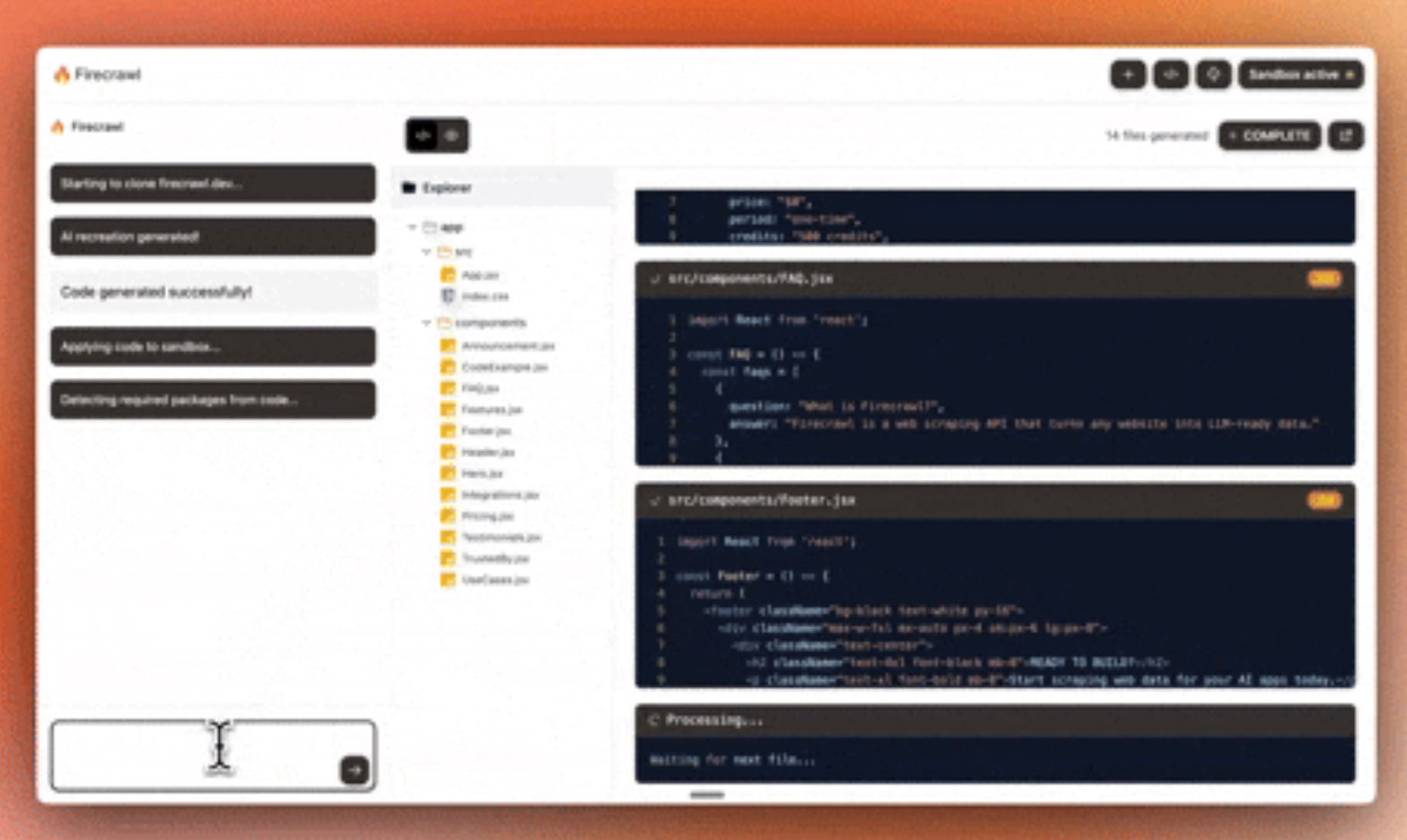The image size is (1407, 840).
Task: Click the index.css file icon
Action: point(448,296)
